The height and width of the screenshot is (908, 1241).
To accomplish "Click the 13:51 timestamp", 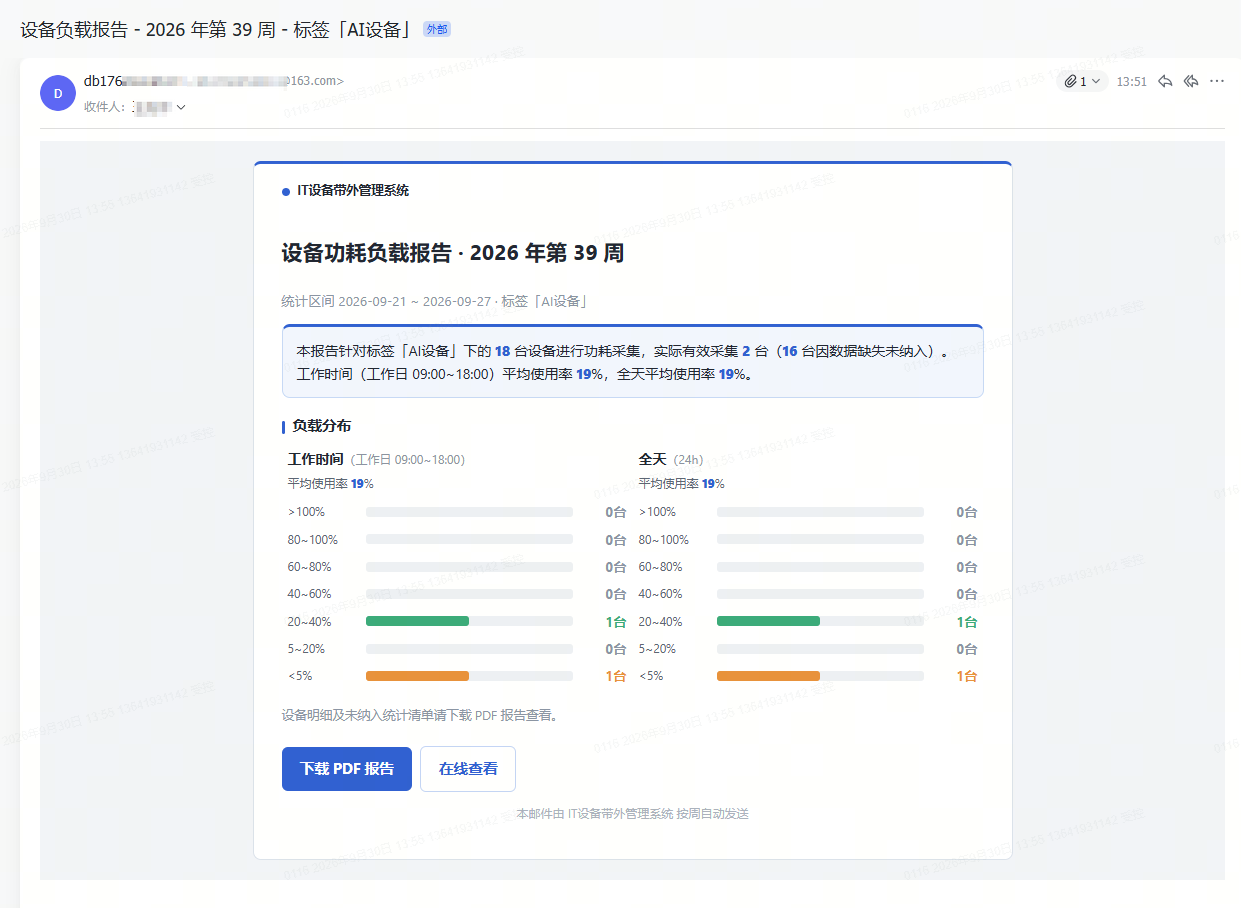I will [1132, 82].
